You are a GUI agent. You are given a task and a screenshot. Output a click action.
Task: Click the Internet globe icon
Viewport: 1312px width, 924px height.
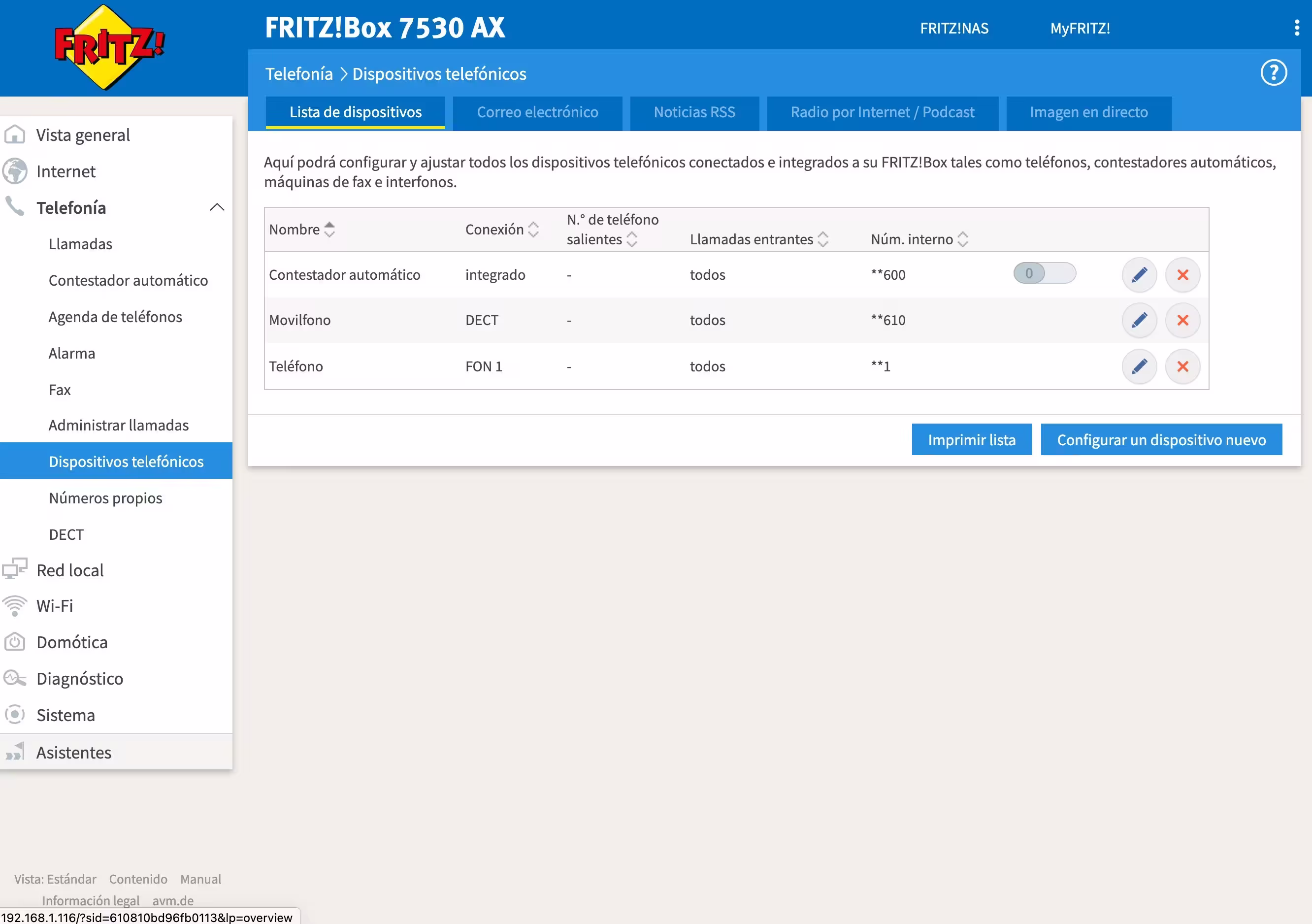(x=15, y=171)
